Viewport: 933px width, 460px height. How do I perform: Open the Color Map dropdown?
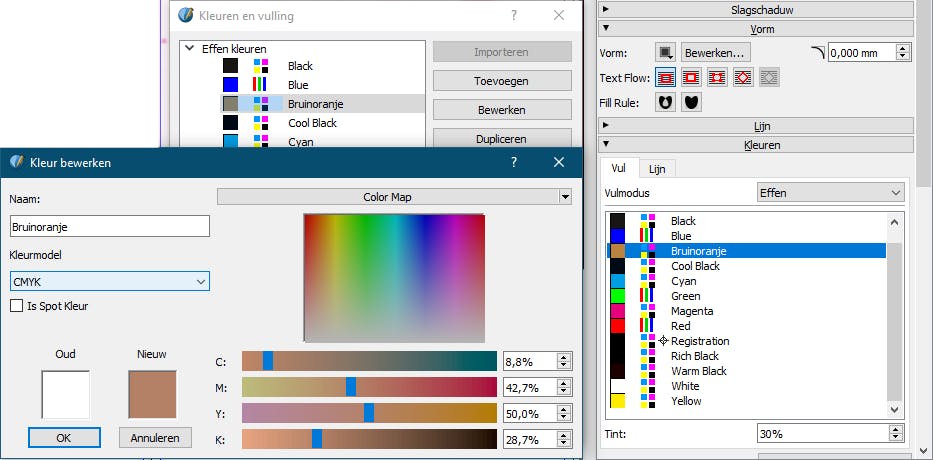(x=394, y=198)
